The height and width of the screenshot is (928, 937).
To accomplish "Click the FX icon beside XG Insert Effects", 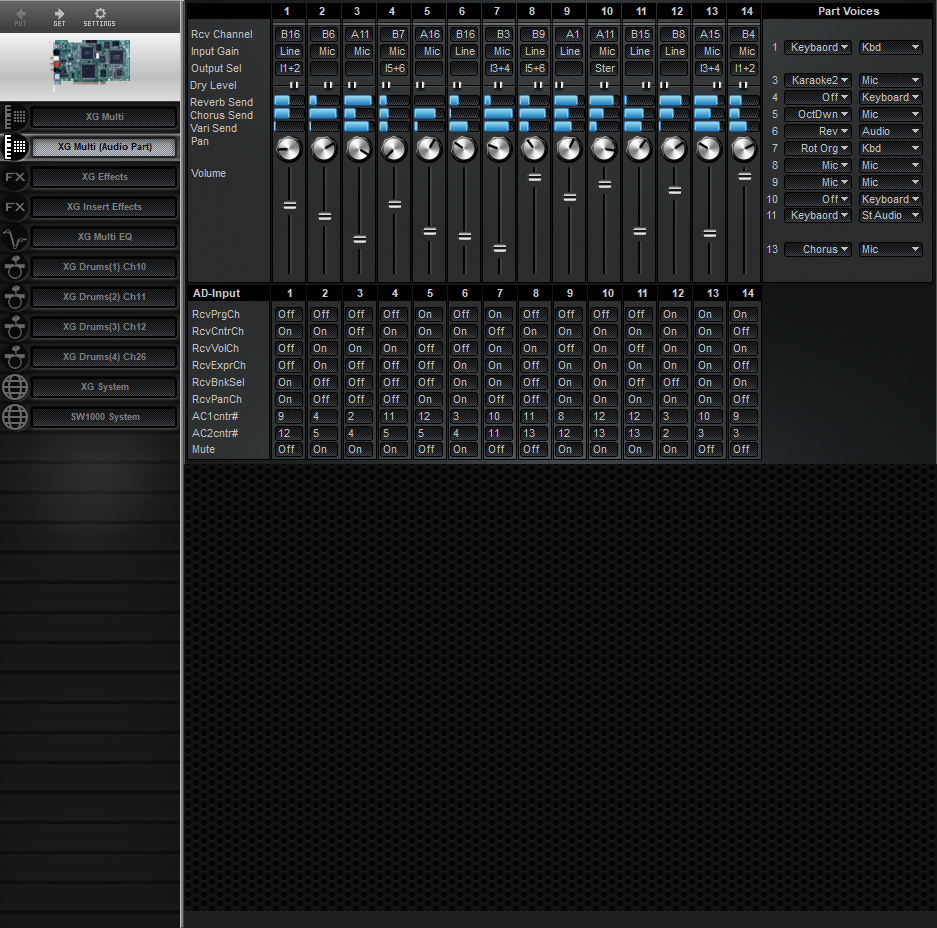I will coord(15,207).
